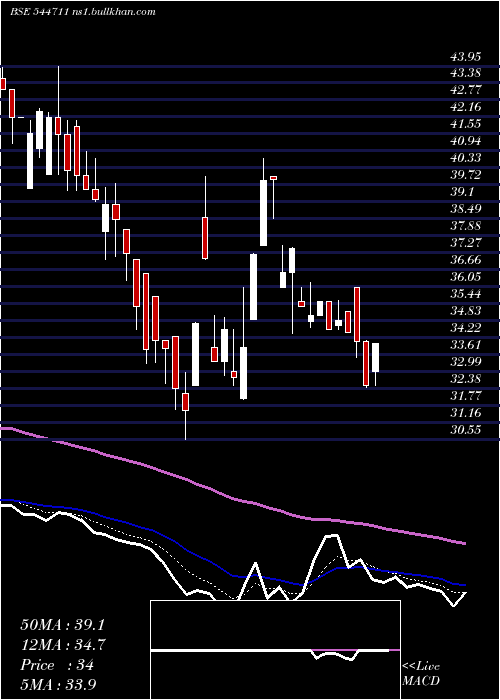Click the BSE 544711 ns1.bullkhan.com header text

tap(83, 12)
